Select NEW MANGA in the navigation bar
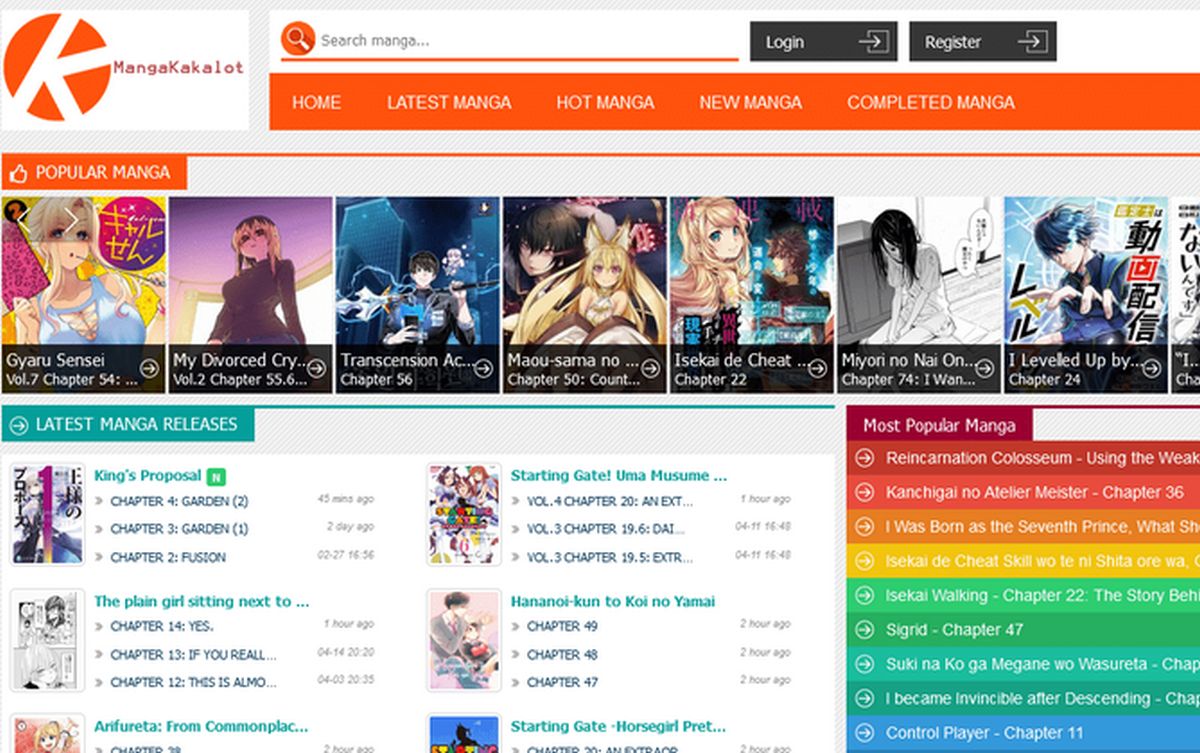Viewport: 1200px width, 753px height. pyautogui.click(x=750, y=102)
